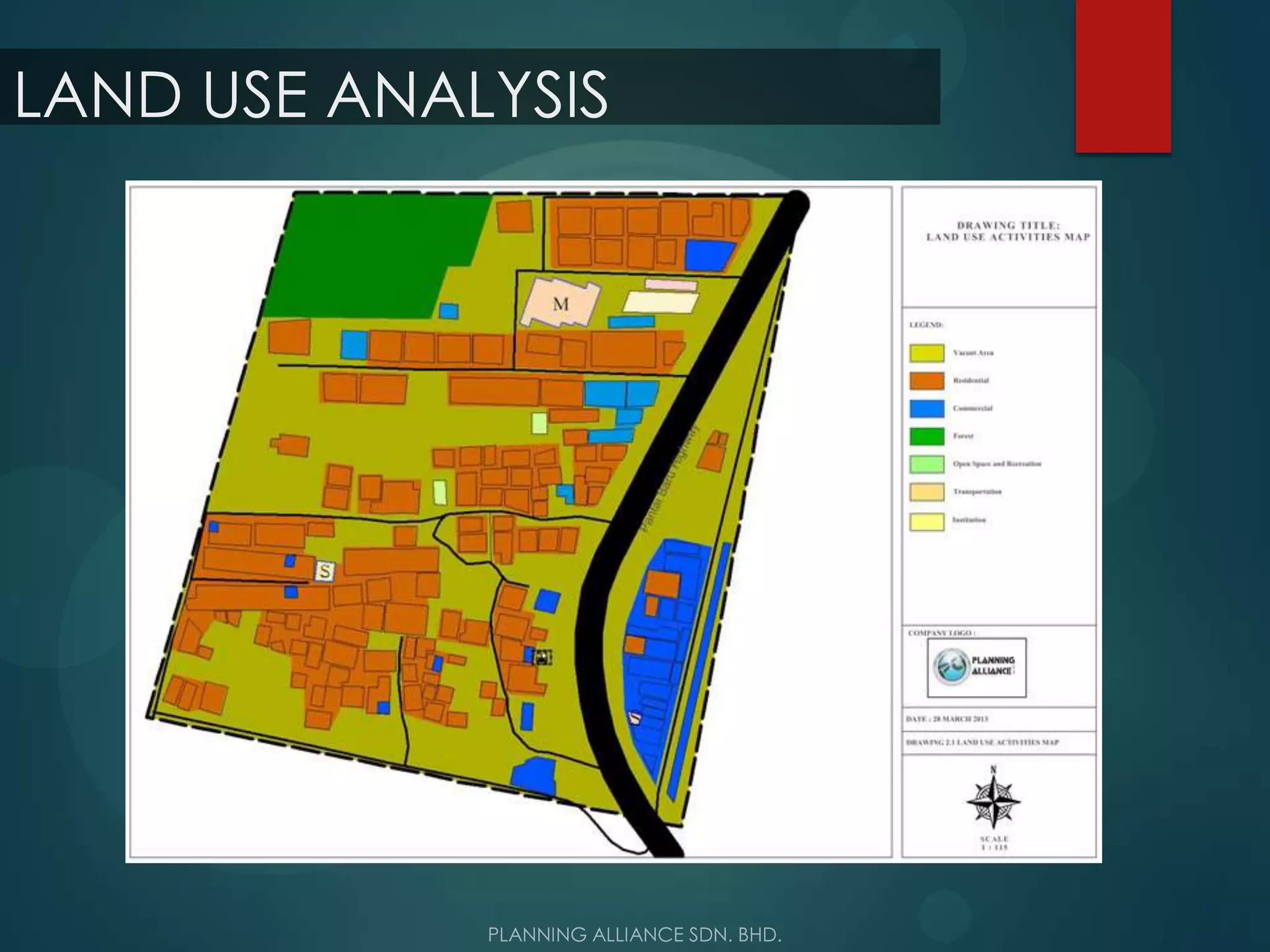Image resolution: width=1270 pixels, height=952 pixels.
Task: Click the DRAWING 2.1 LAND USE ACTIVITIES MAP caption
Action: (x=982, y=742)
